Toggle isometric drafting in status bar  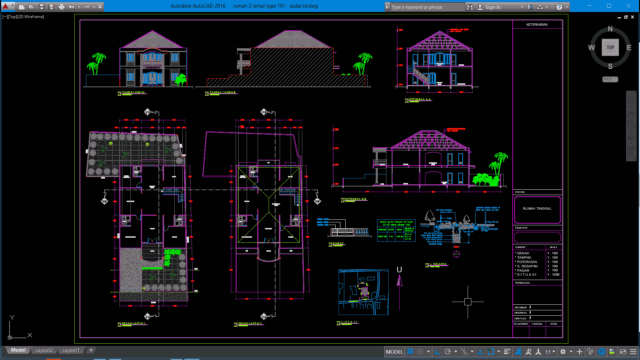[x=464, y=352]
